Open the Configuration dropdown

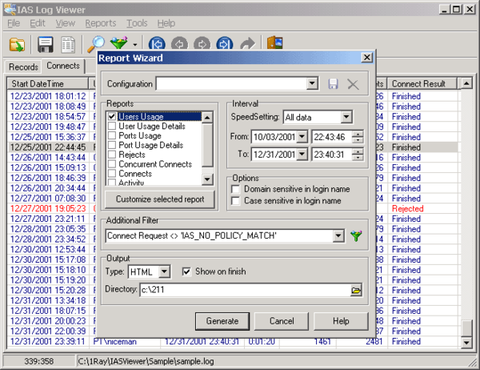coord(312,83)
